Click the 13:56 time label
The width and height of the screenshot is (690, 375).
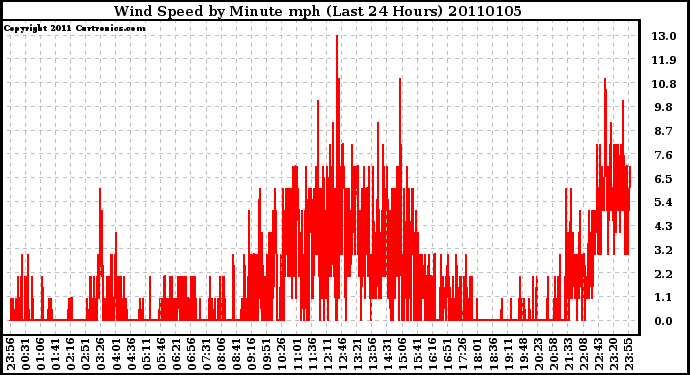pyautogui.click(x=373, y=355)
